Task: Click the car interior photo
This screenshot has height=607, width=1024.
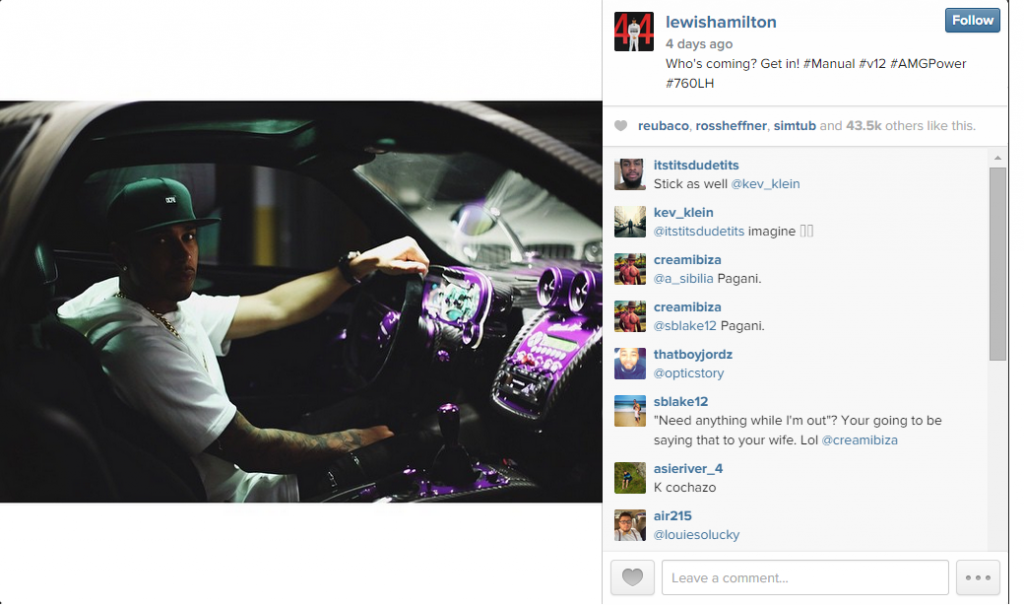Action: pos(301,302)
